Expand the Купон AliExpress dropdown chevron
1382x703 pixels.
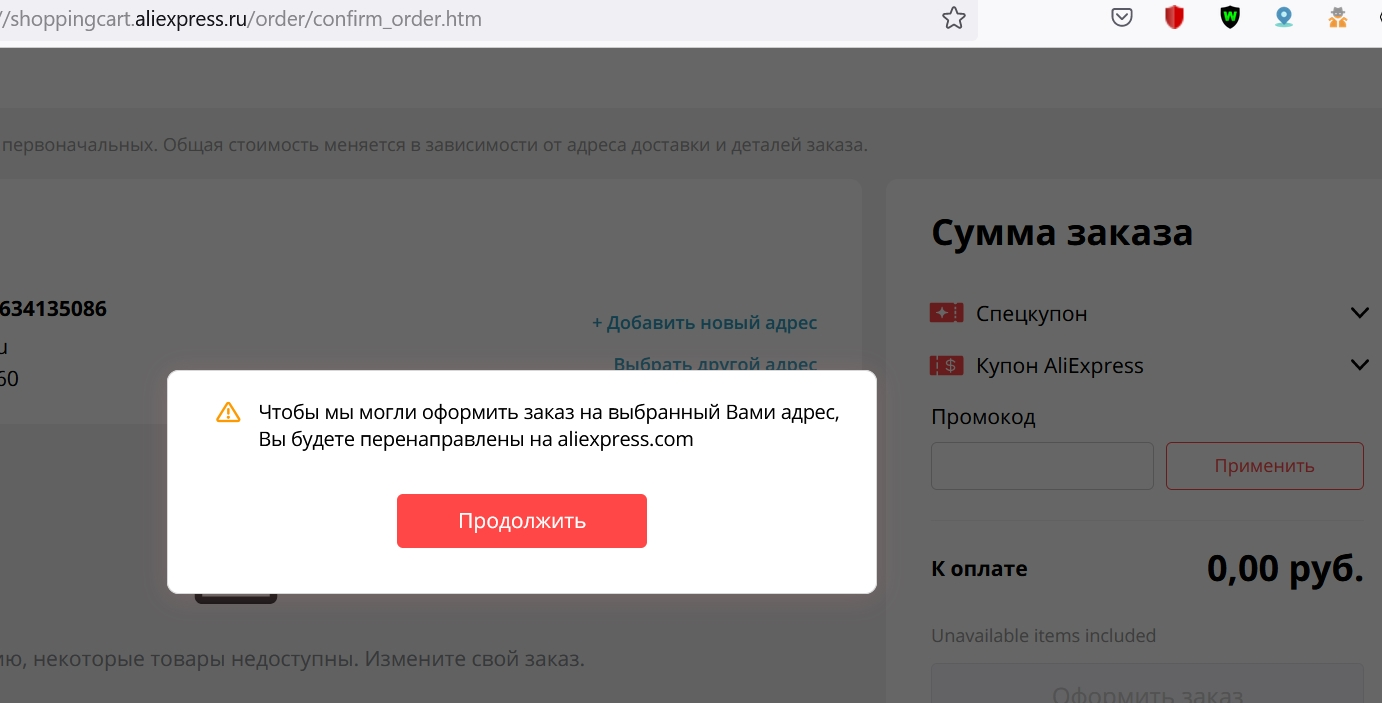(1359, 364)
